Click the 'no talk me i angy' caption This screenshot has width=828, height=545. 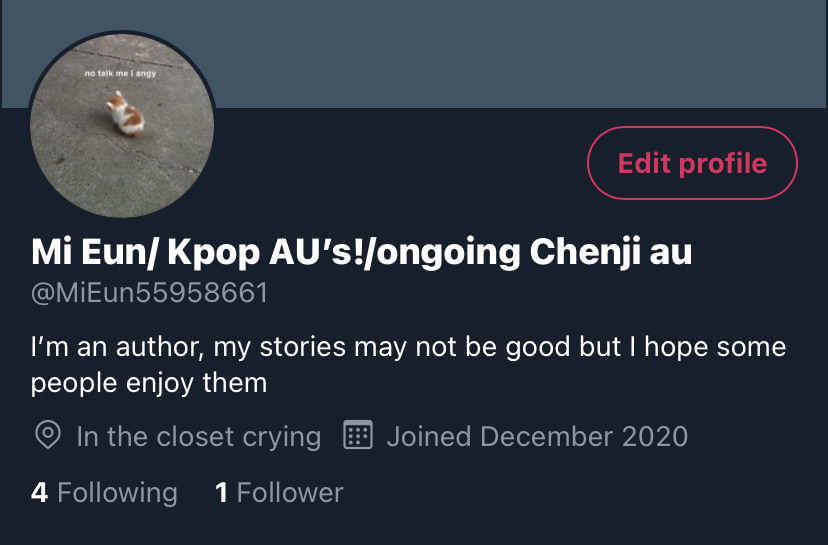point(120,73)
